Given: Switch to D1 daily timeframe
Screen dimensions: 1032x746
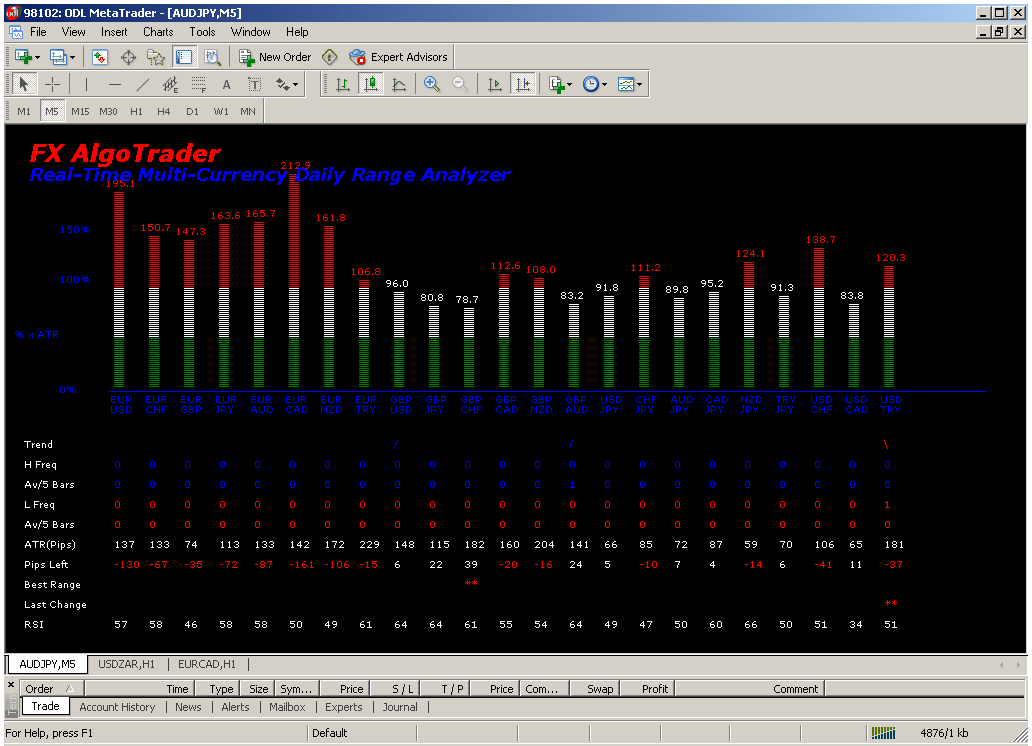Looking at the screenshot, I should tap(192, 111).
